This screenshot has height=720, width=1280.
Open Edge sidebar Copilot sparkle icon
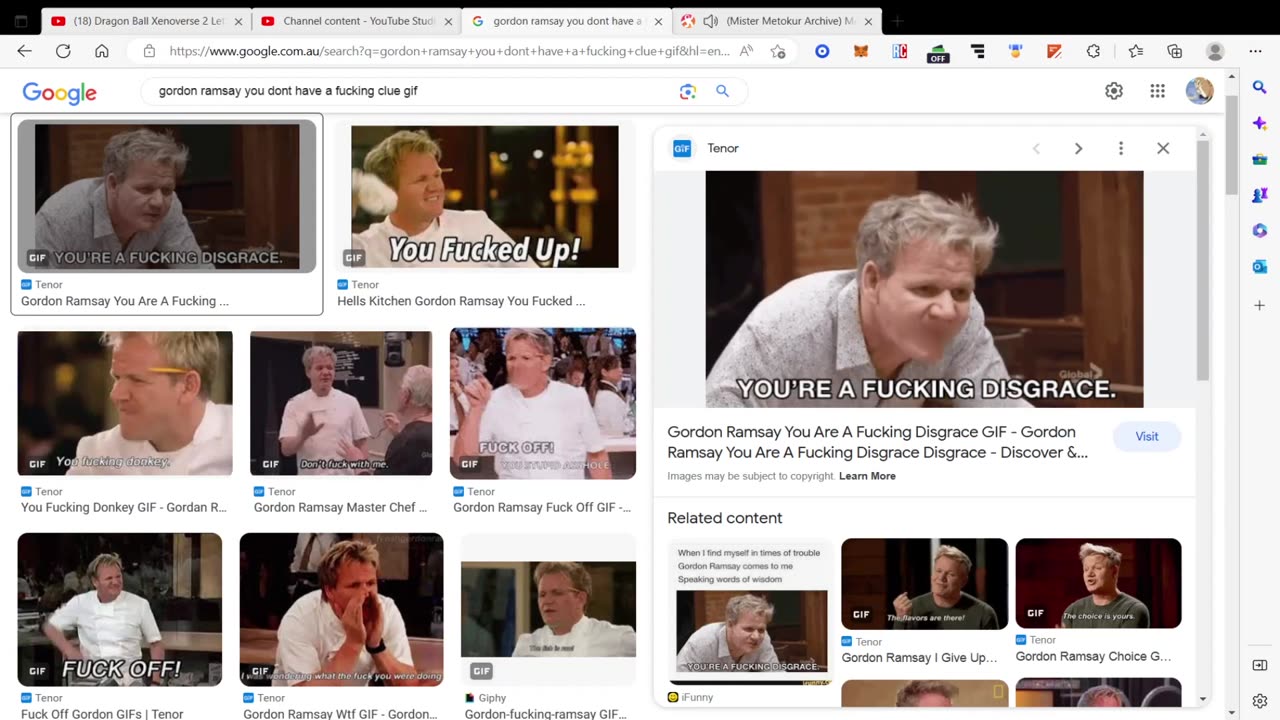[1259, 123]
